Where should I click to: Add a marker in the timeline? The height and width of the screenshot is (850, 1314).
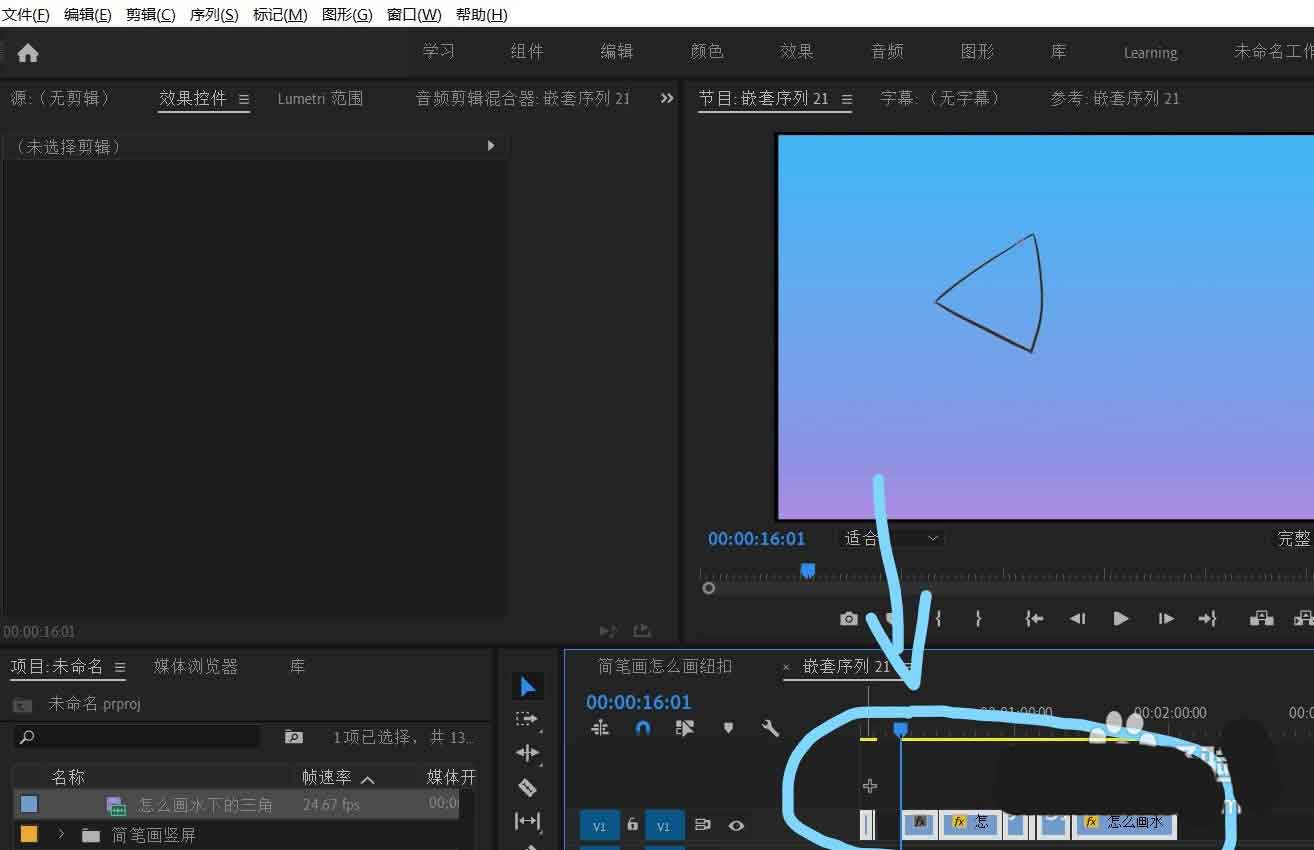tap(728, 728)
